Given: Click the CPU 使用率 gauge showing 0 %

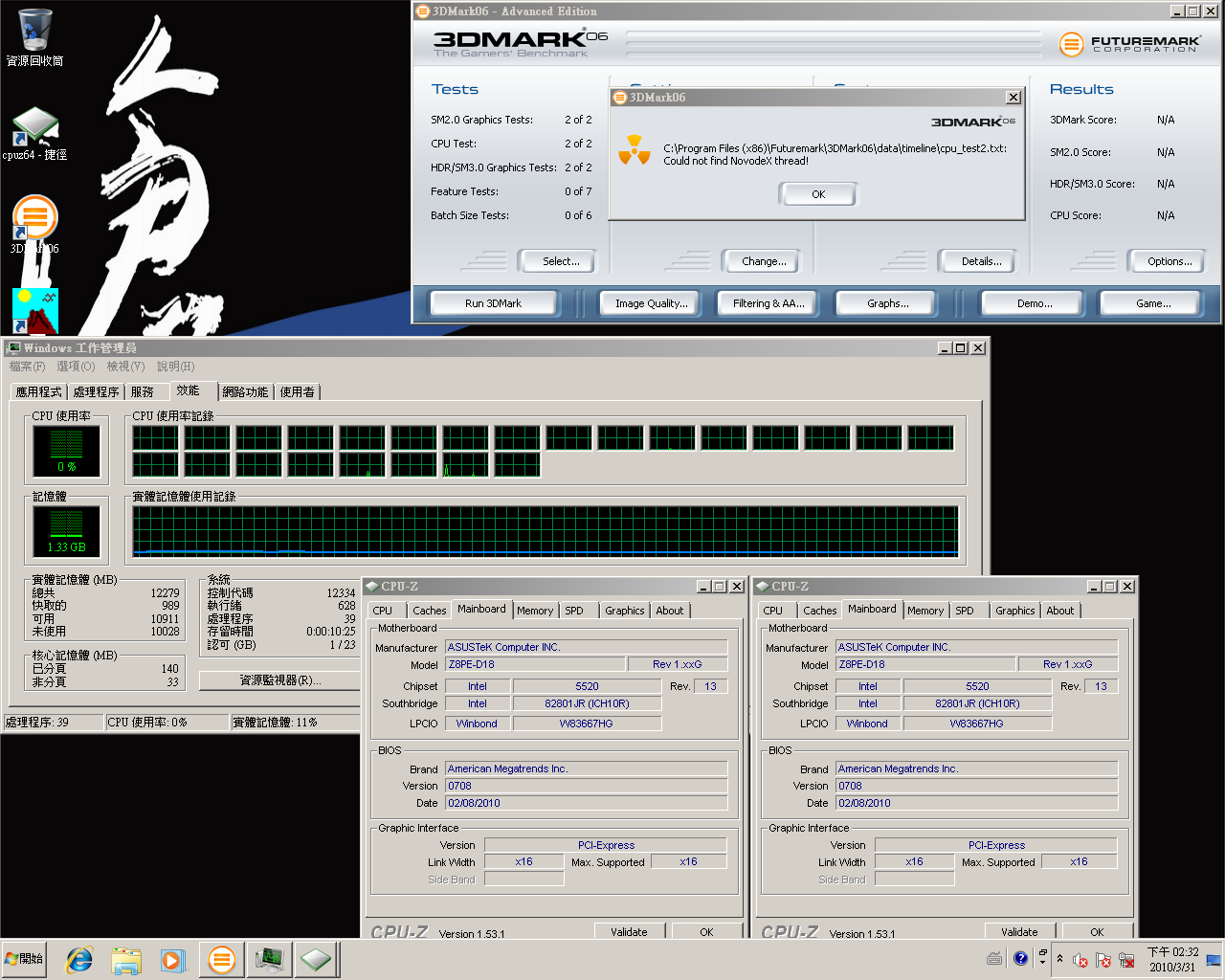Looking at the screenshot, I should click(x=67, y=451).
